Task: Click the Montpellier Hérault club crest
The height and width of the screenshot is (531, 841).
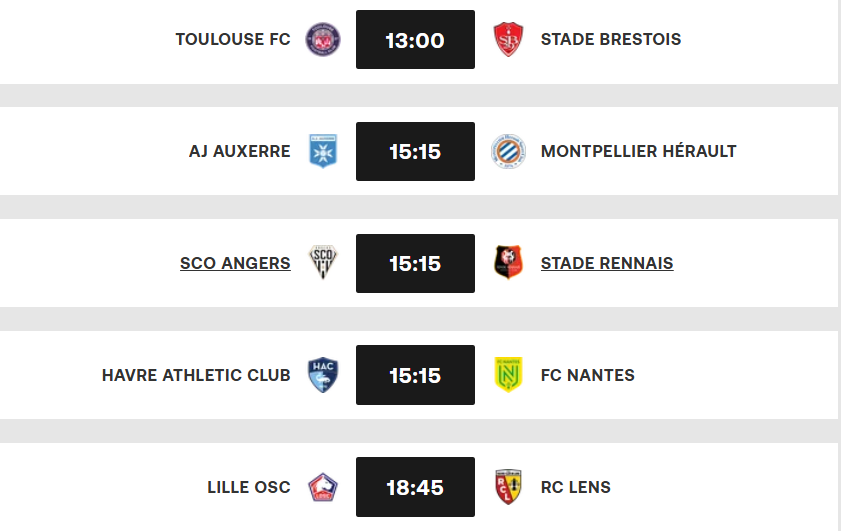Action: click(x=508, y=151)
